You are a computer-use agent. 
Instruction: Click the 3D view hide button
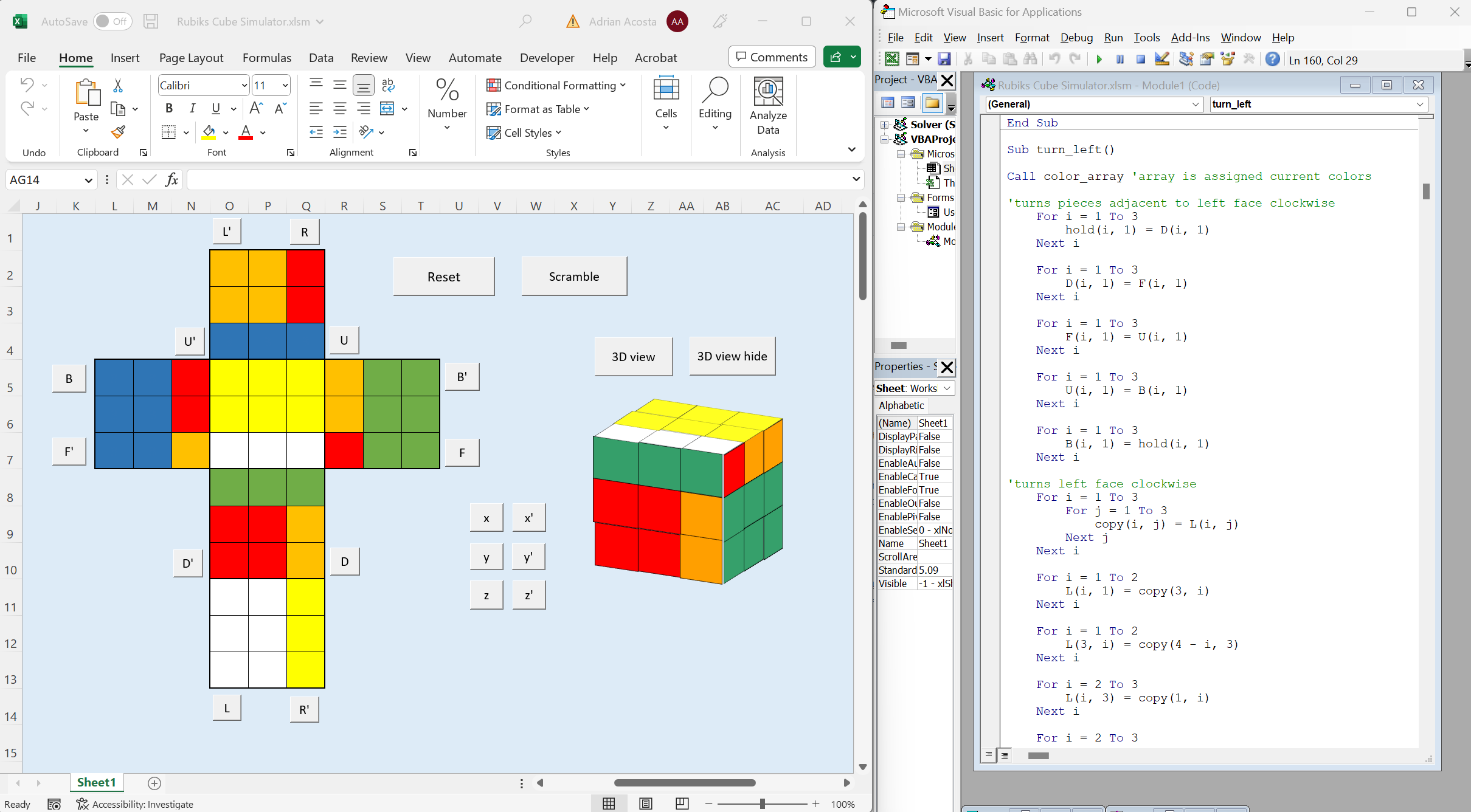click(x=732, y=356)
